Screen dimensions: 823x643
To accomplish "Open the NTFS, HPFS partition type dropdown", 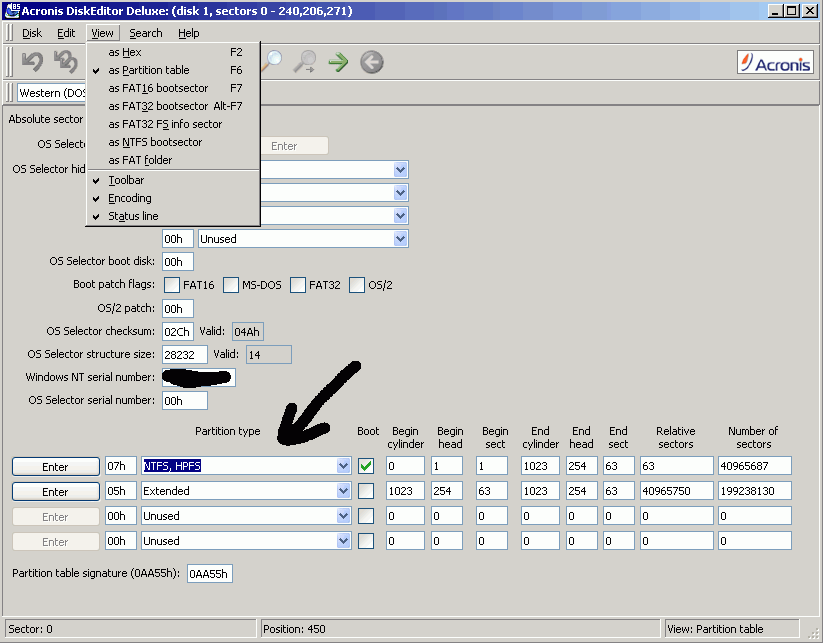I will (x=343, y=466).
